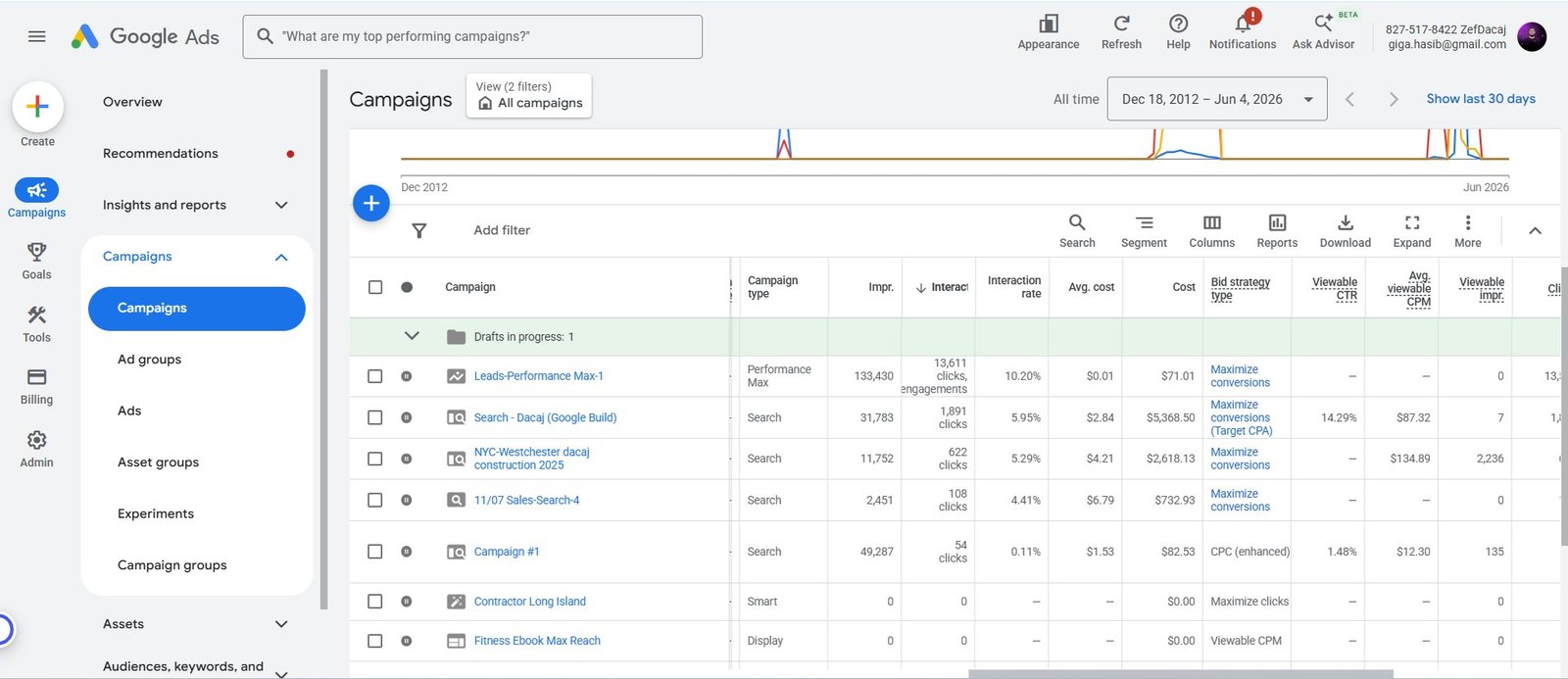Screen dimensions: 1568x679
Task: Click the Create plus button
Action: click(37, 106)
